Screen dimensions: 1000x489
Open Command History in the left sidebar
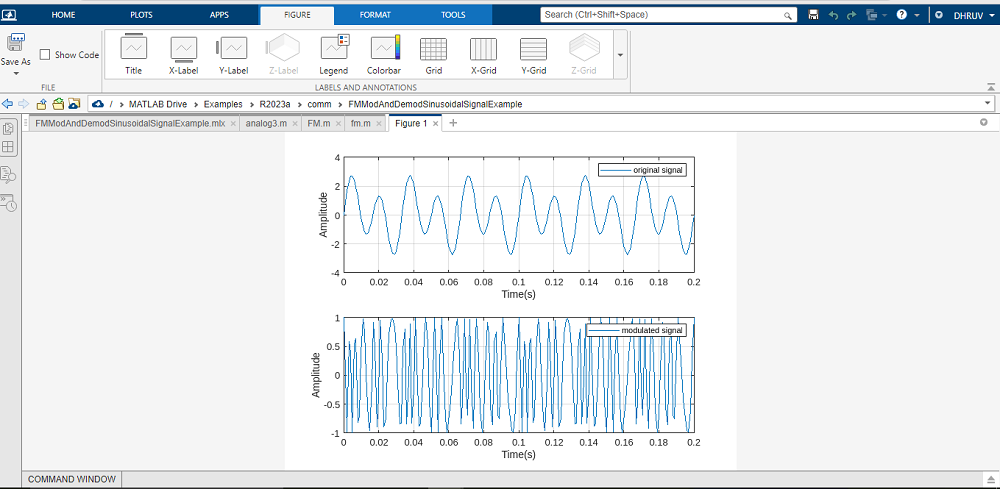[x=9, y=202]
